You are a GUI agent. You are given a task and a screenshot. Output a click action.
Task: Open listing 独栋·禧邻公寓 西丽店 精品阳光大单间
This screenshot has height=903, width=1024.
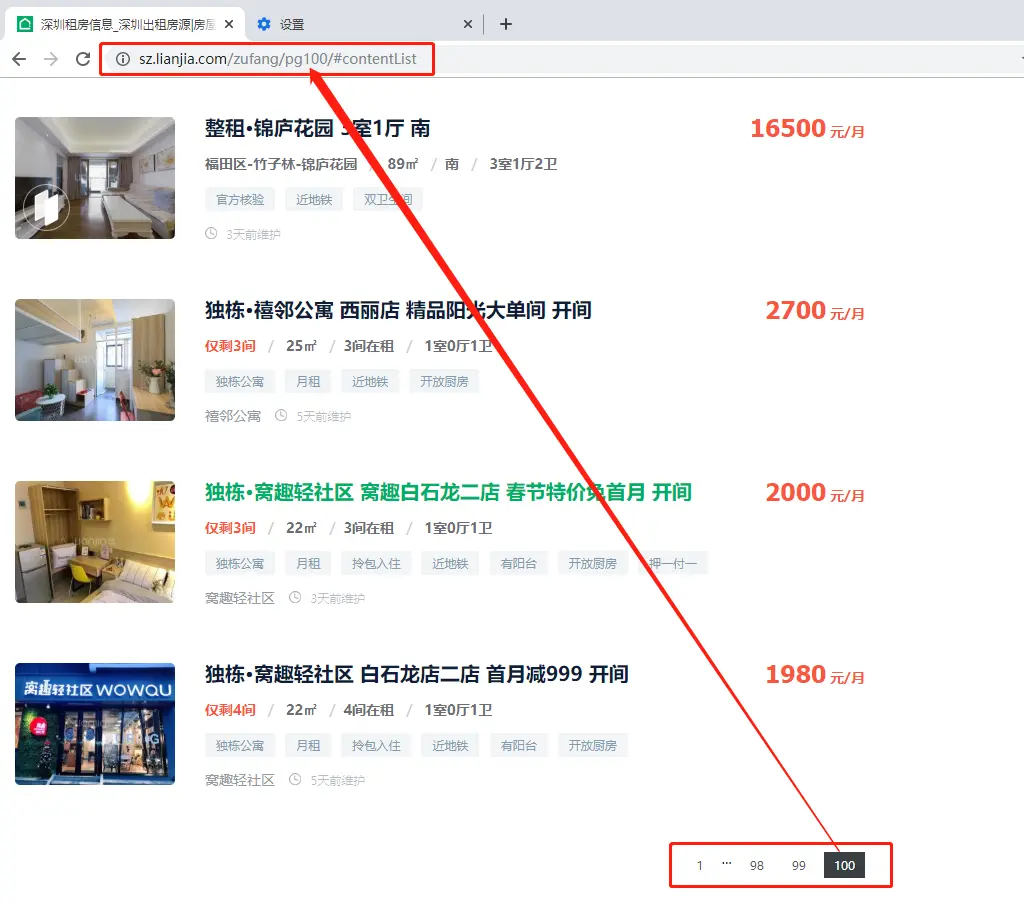click(x=398, y=310)
